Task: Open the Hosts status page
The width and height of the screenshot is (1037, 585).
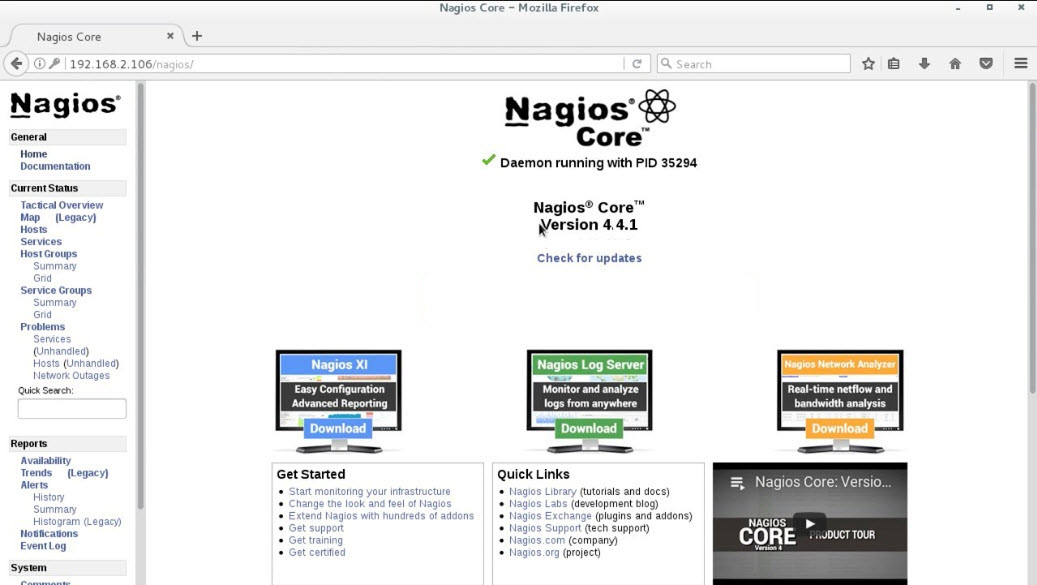Action: 34,229
